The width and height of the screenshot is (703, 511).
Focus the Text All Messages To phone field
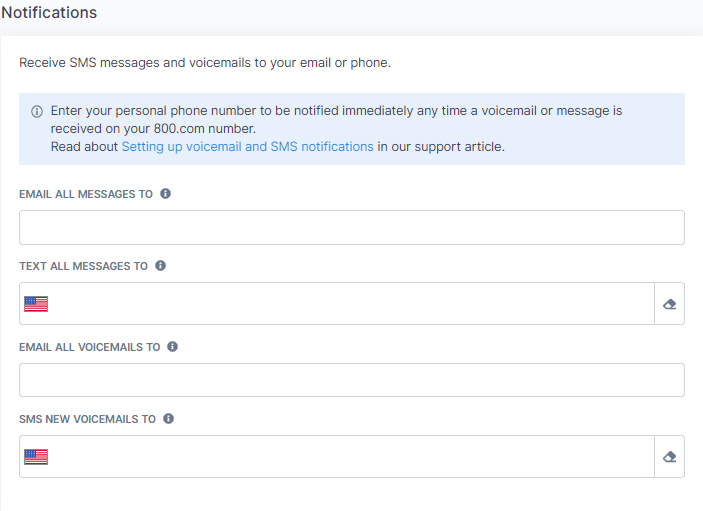pos(352,303)
